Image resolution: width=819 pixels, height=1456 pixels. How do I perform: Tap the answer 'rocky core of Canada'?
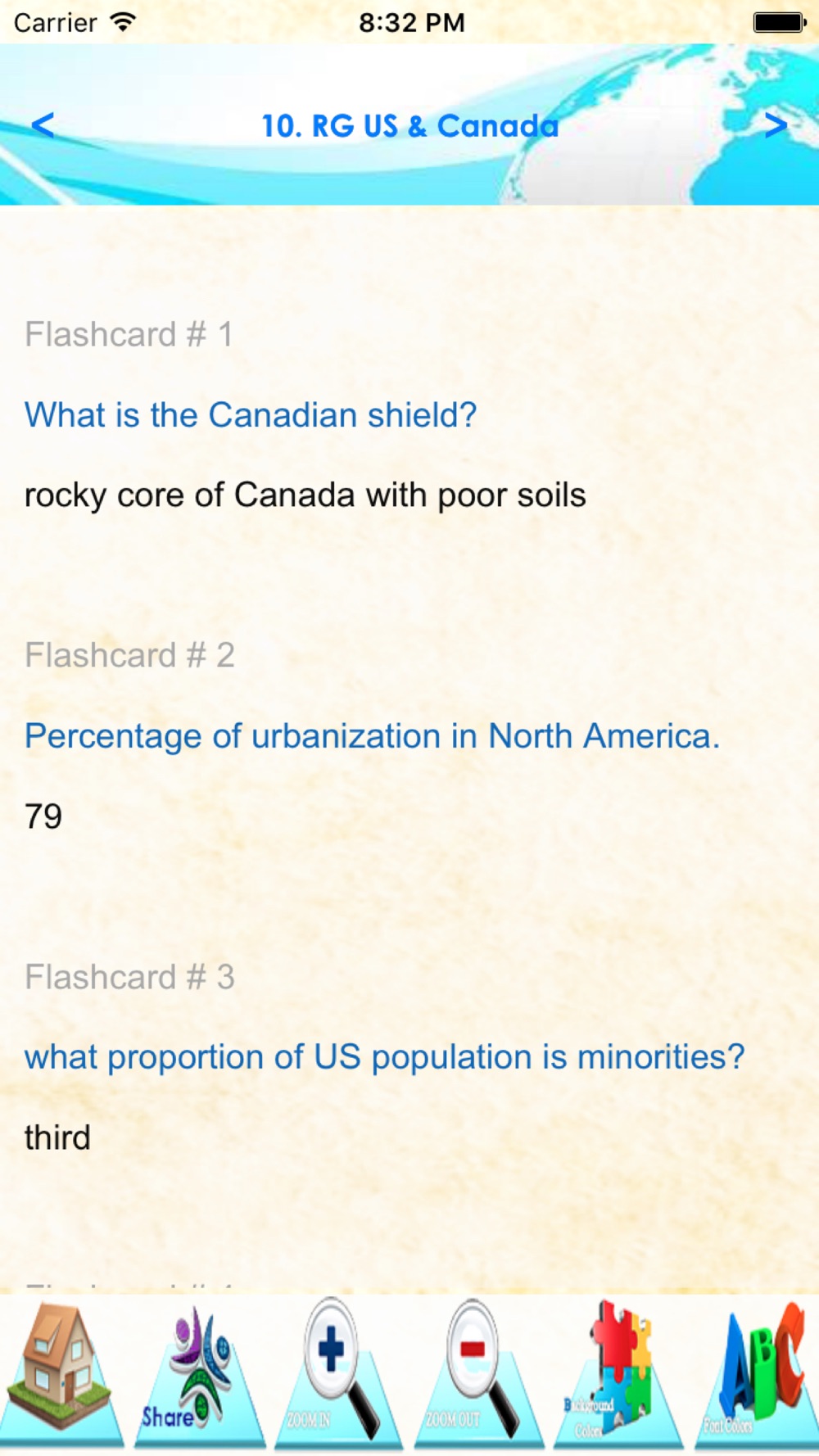point(305,495)
